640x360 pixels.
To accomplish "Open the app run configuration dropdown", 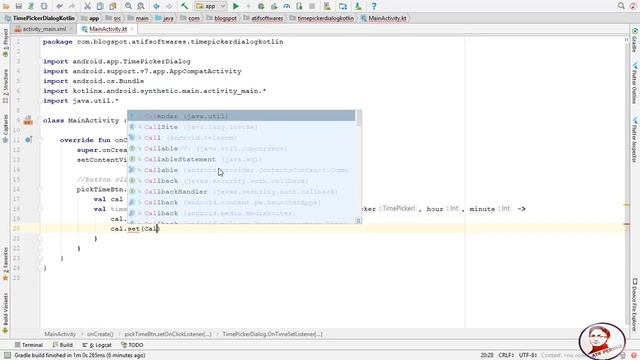I will tap(211, 6).
